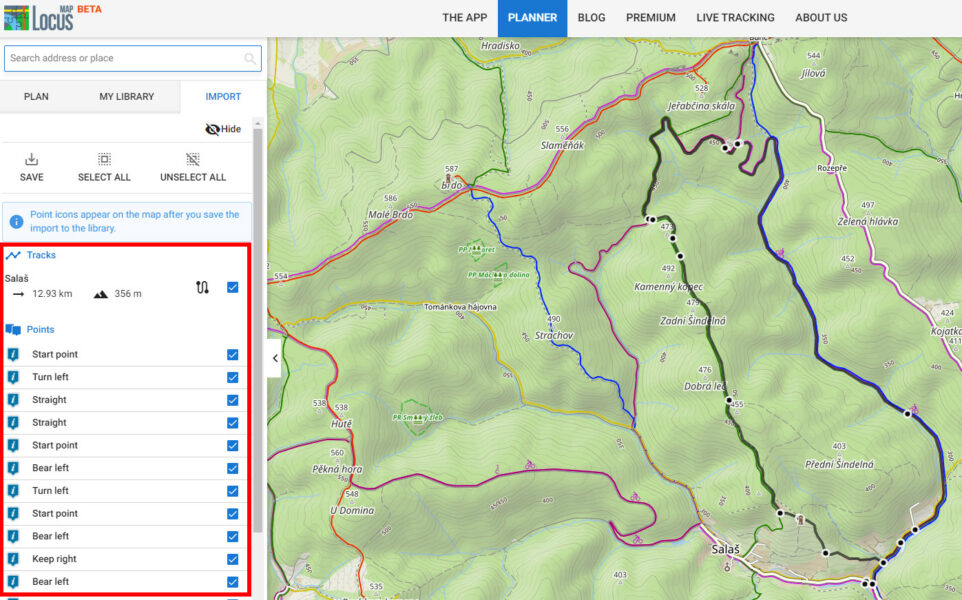The image size is (962, 600).
Task: Go to the Blog link
Action: click(x=591, y=18)
